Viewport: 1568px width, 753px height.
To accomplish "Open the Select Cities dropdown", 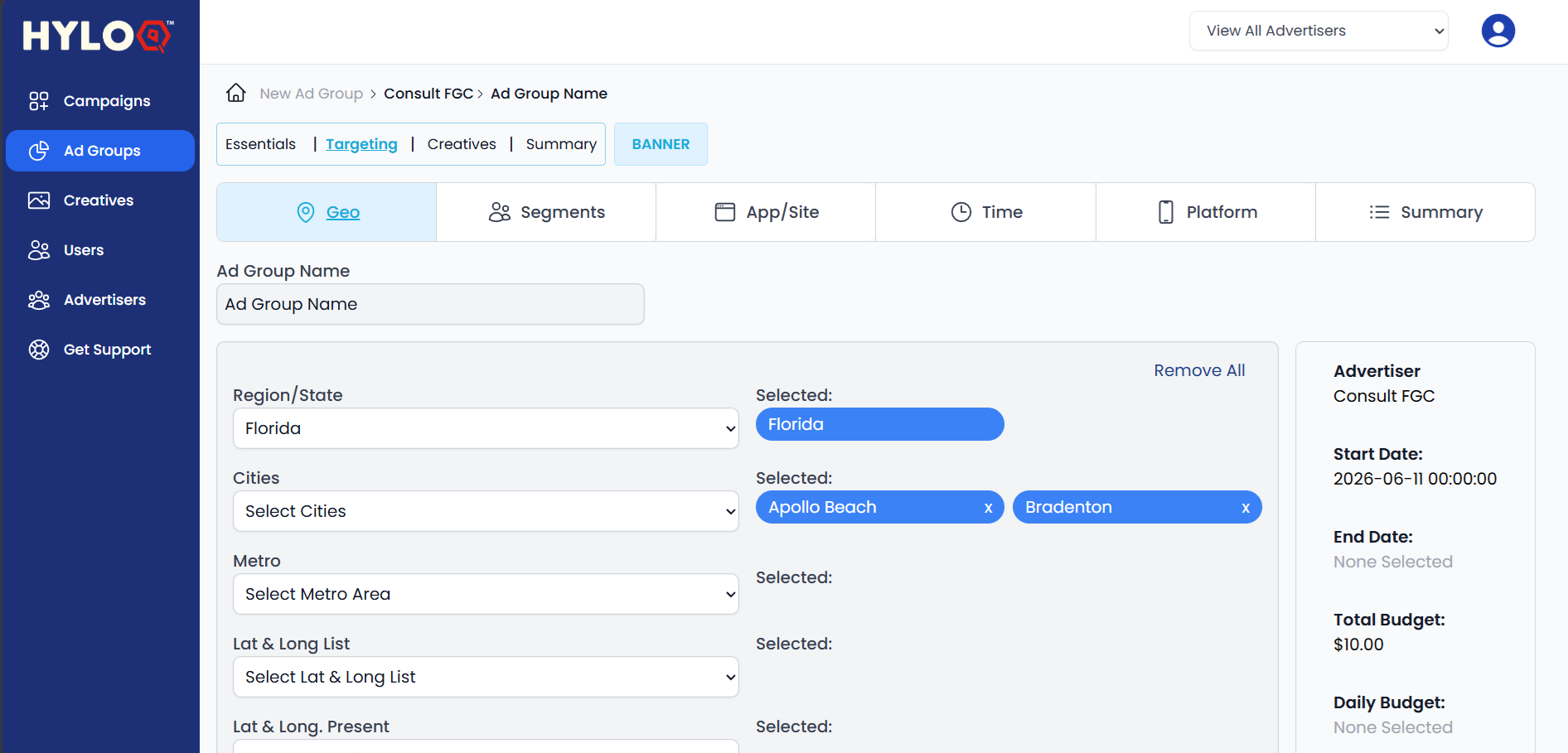I will pos(486,511).
